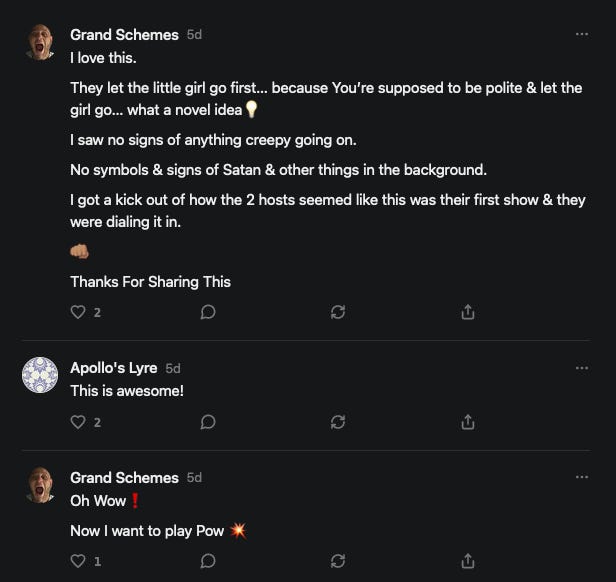This screenshot has height=582, width=616.
Task: Like the 'Oh Wow' comment
Action: click(78, 561)
